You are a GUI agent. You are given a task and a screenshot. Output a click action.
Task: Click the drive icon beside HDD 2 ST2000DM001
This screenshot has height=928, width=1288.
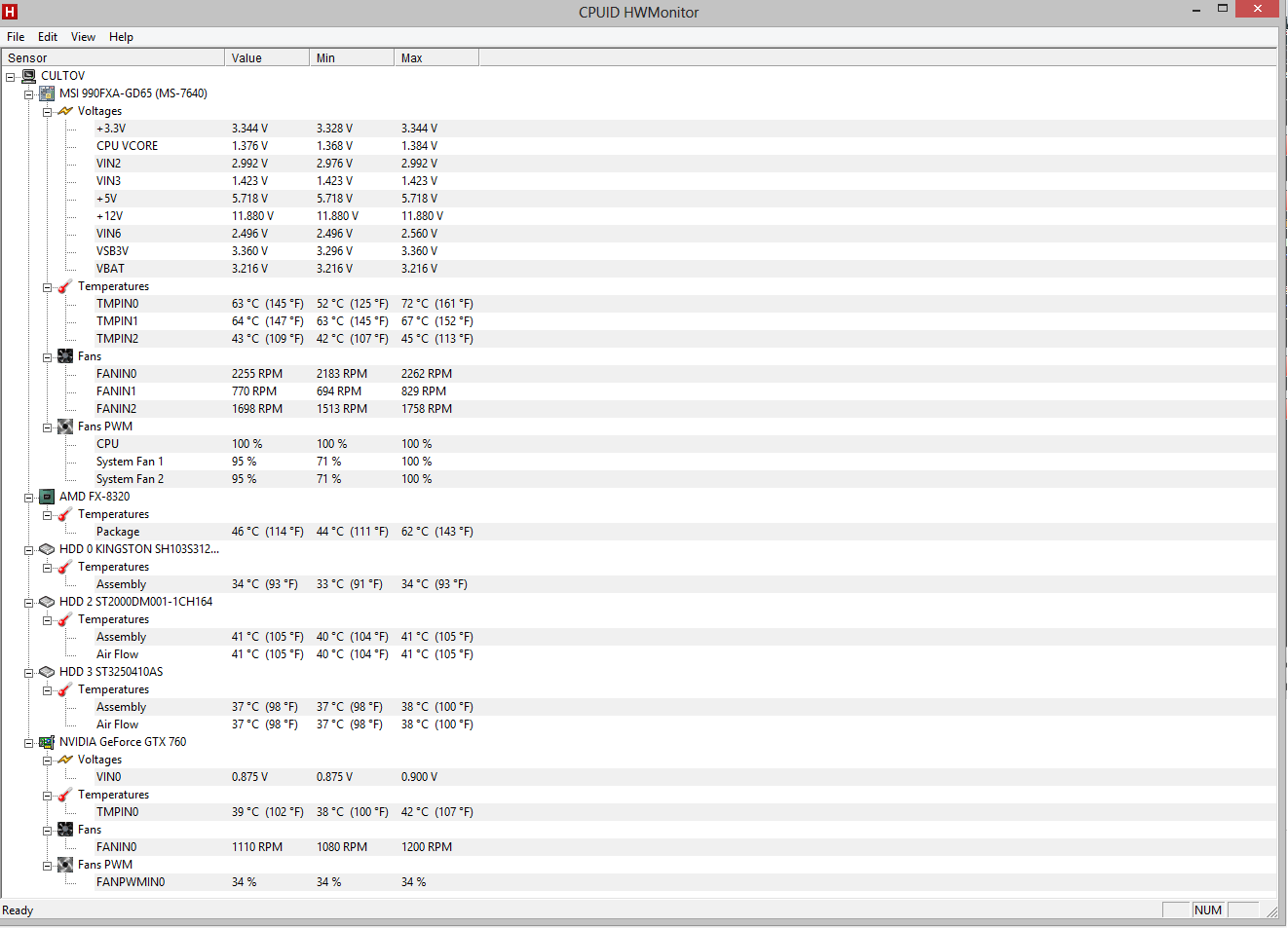click(47, 602)
